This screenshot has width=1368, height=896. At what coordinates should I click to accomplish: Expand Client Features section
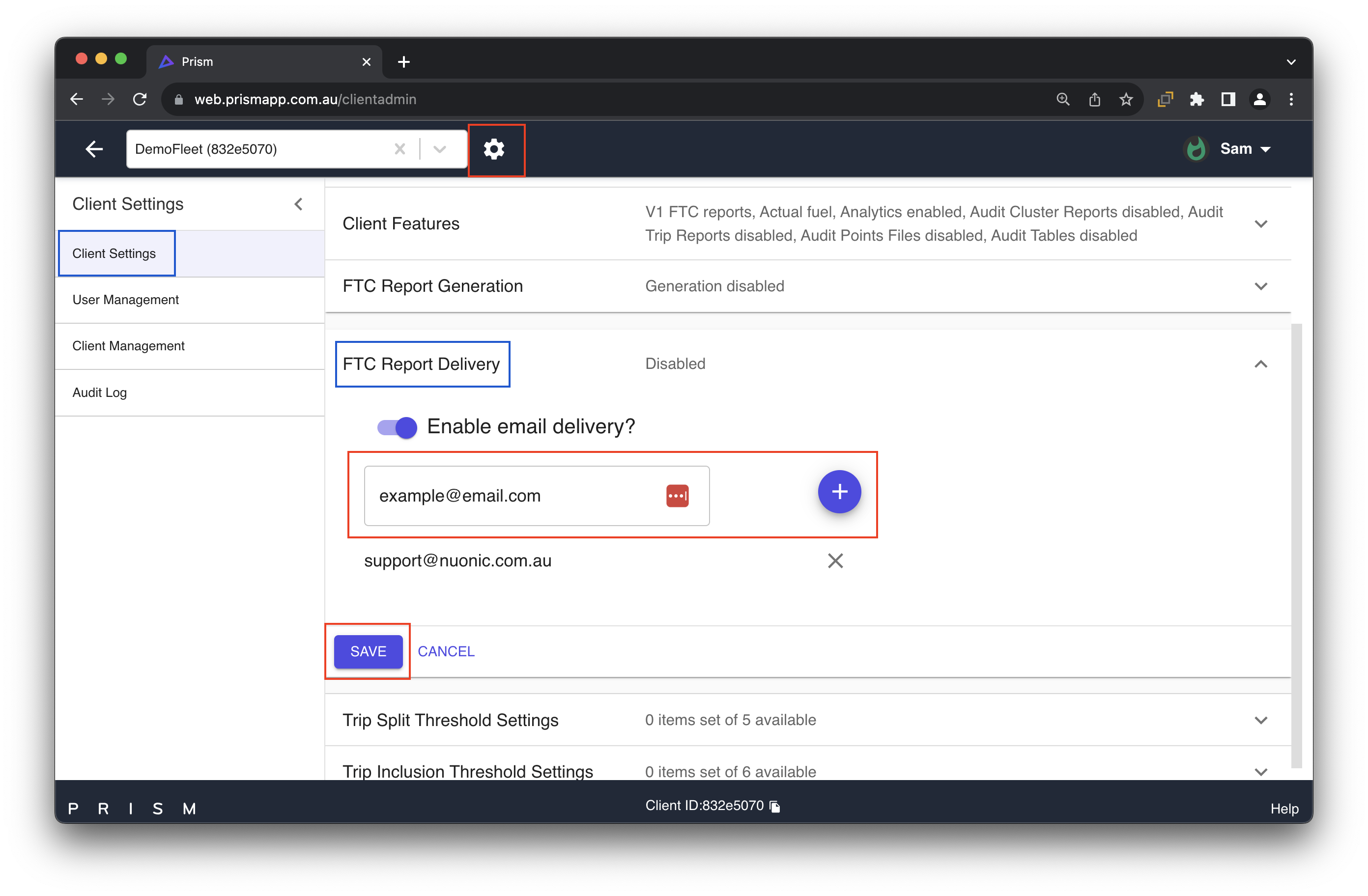[1260, 224]
